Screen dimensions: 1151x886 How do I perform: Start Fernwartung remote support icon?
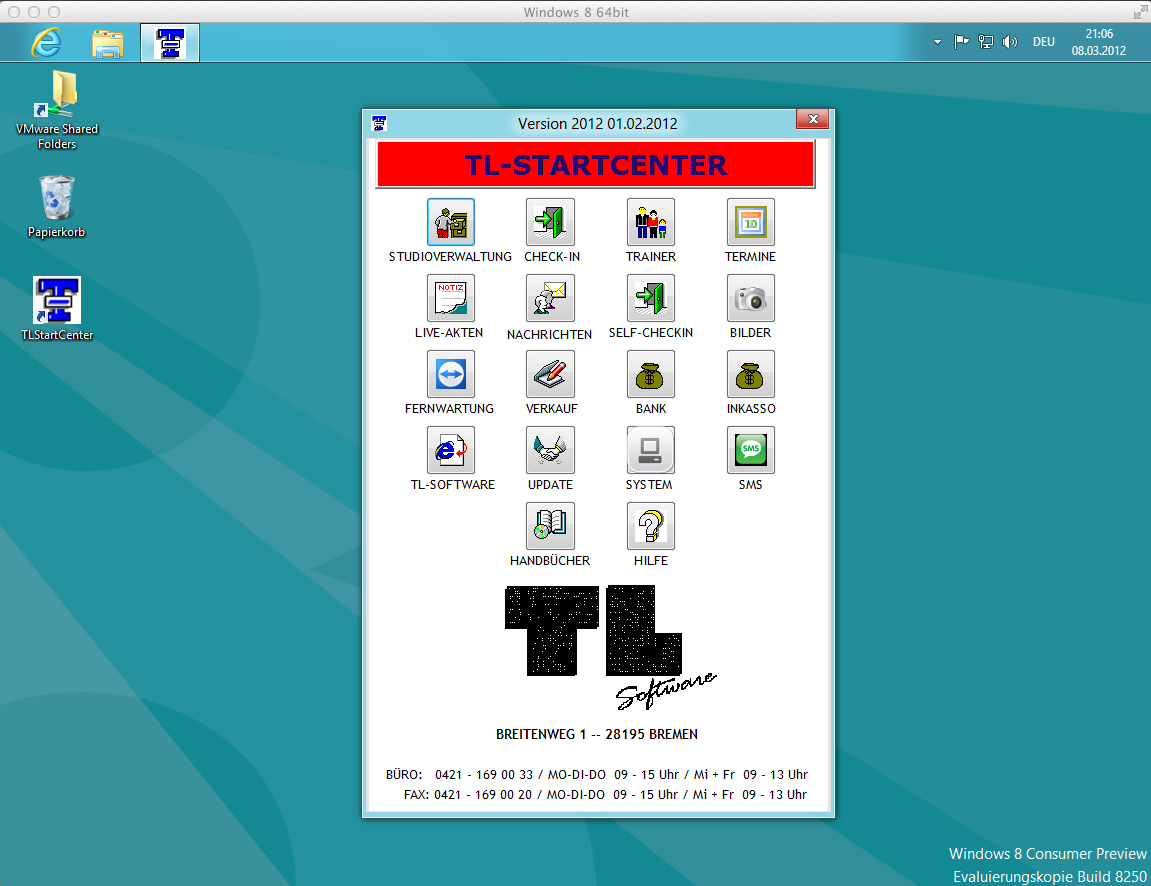tap(450, 374)
